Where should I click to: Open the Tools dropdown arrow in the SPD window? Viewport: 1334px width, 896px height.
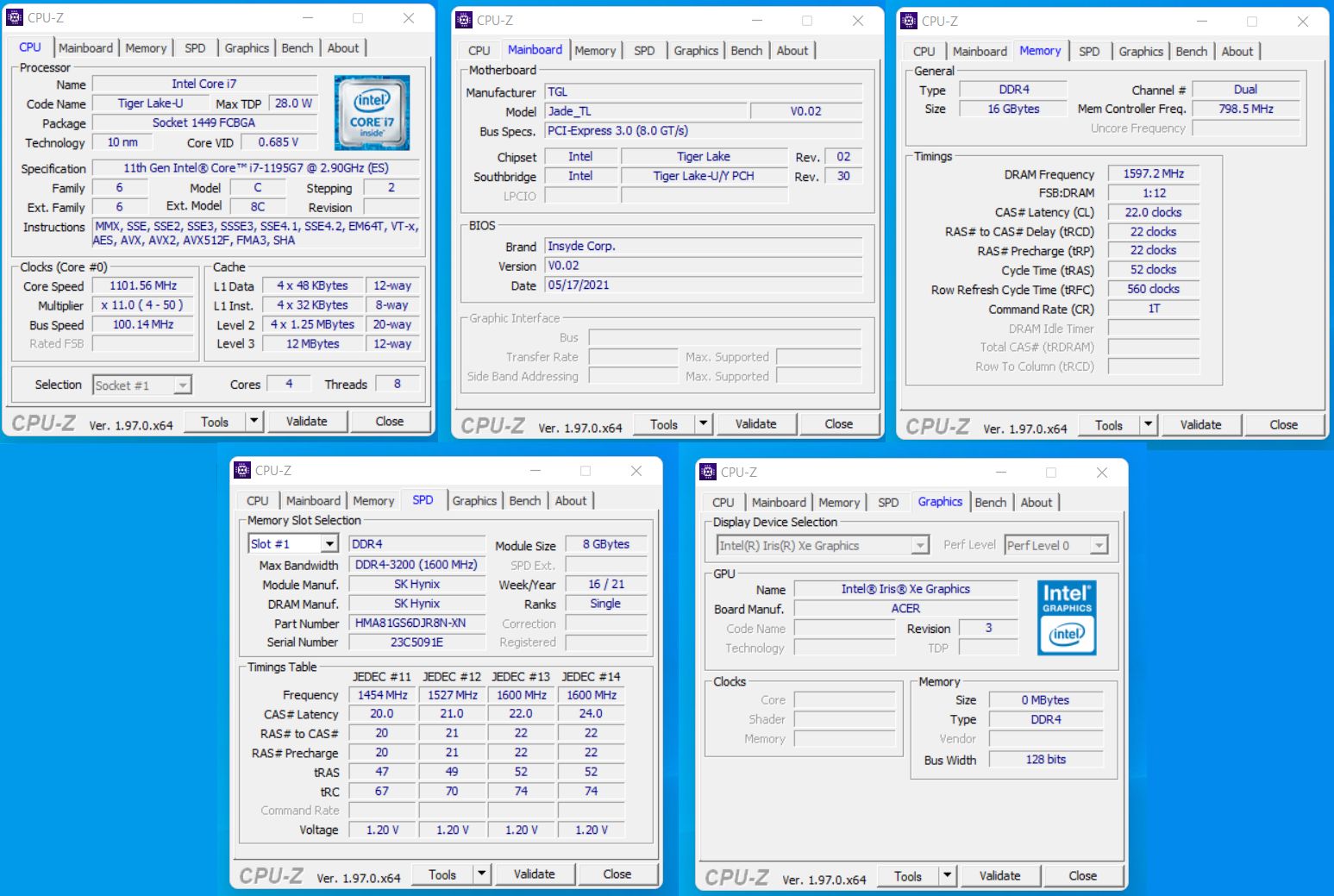(481, 874)
